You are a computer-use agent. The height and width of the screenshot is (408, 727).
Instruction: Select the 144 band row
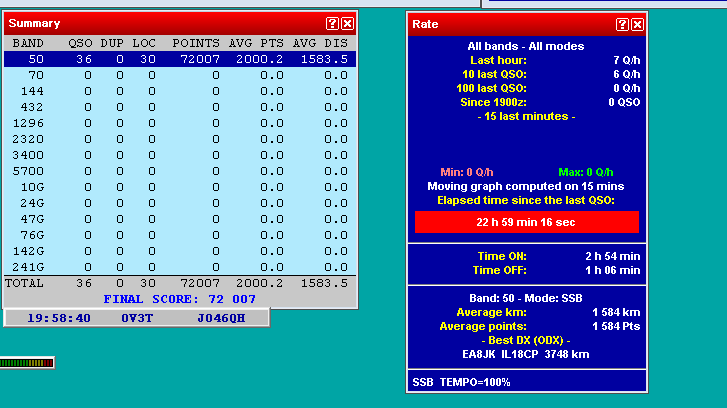[180, 91]
